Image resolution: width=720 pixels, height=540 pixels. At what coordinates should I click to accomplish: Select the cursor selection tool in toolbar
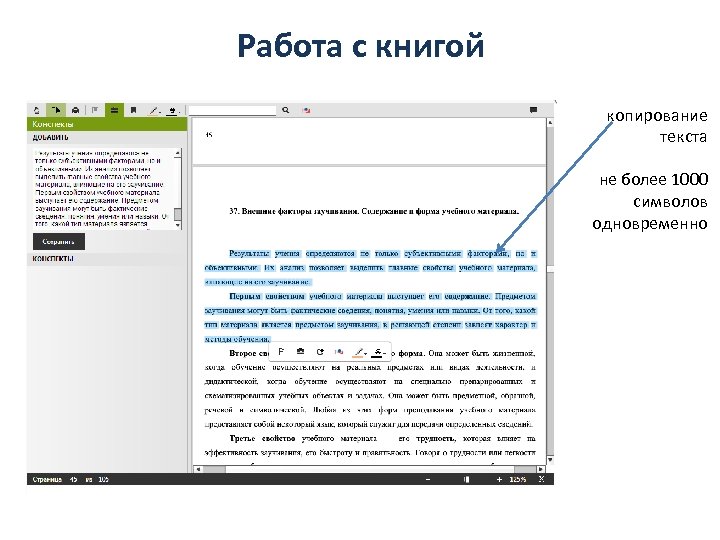[x=56, y=110]
